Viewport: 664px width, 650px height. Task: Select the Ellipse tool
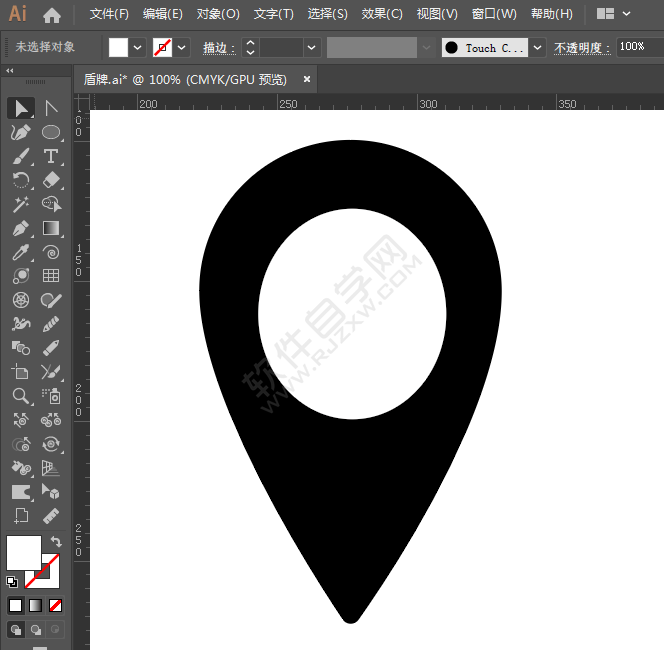click(x=51, y=132)
